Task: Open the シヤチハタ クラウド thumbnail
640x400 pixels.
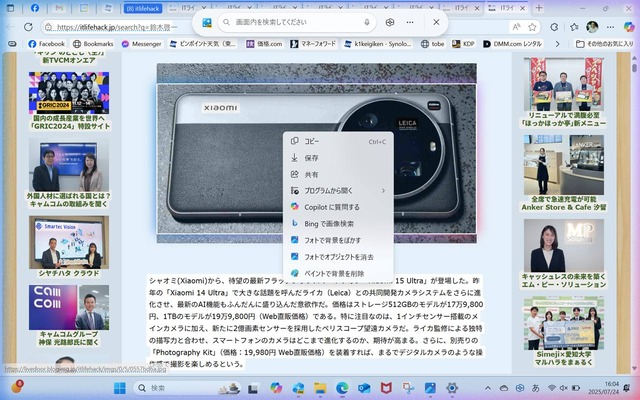Action: tap(69, 242)
